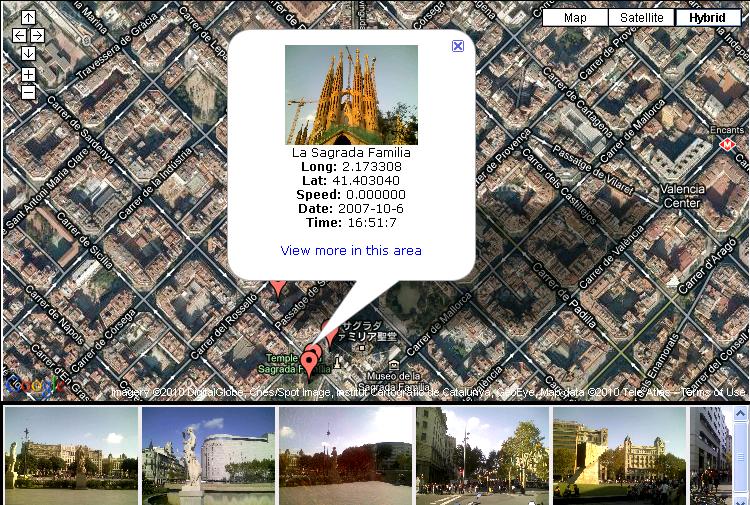The height and width of the screenshot is (505, 750).
Task: Click the Carrer de Sardenya street label
Action: pyautogui.click(x=81, y=130)
